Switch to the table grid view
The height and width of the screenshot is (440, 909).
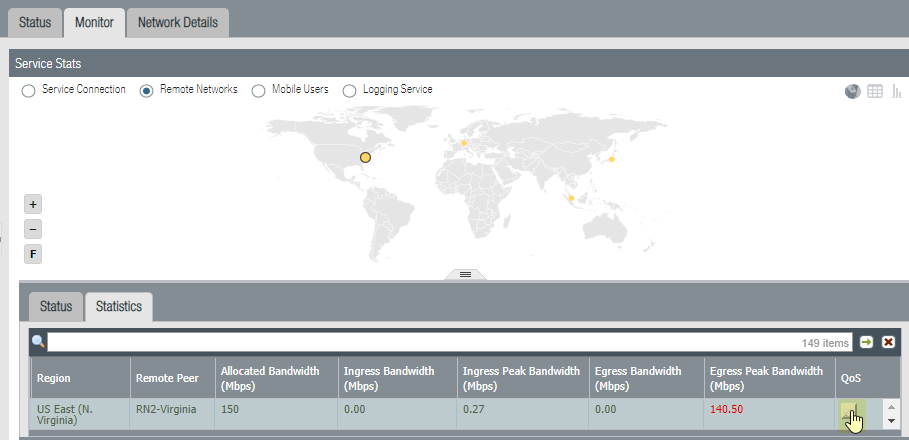[875, 91]
